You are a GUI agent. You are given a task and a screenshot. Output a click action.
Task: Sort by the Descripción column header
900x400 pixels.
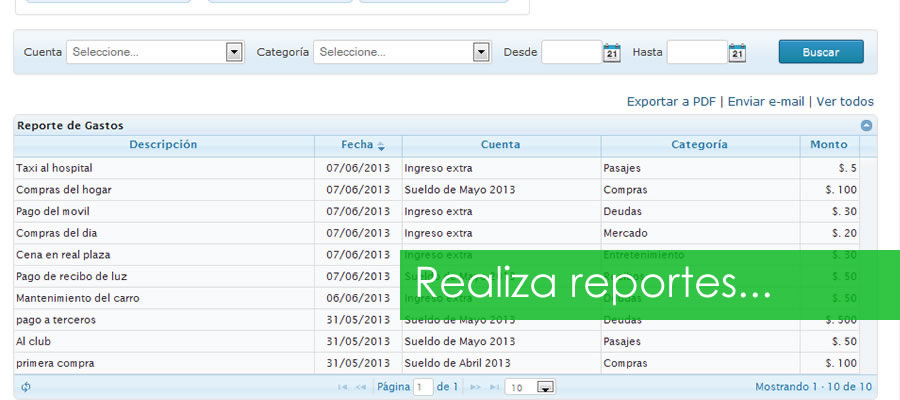(163, 145)
